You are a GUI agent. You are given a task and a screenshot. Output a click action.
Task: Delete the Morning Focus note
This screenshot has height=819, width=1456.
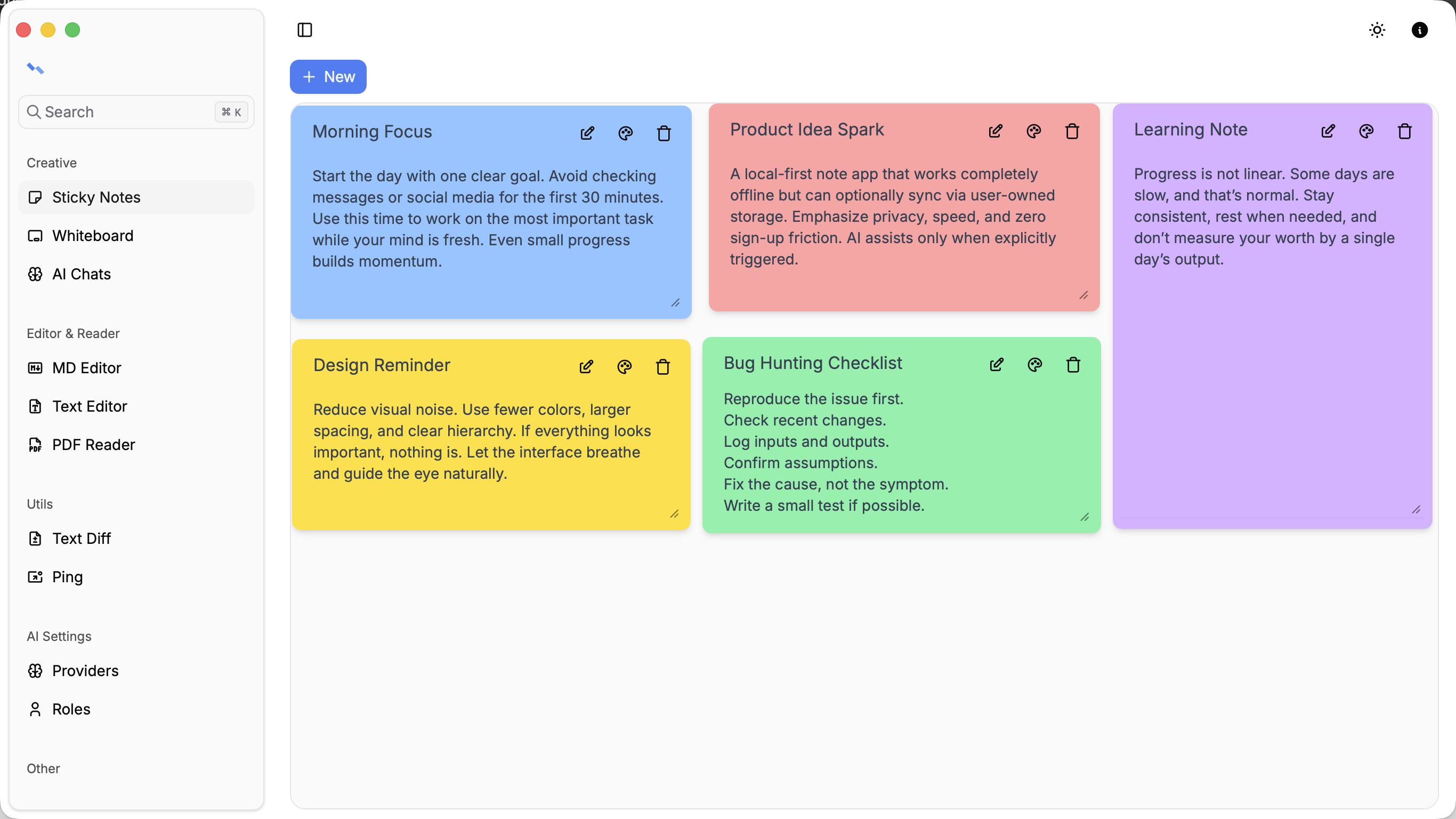tap(664, 133)
